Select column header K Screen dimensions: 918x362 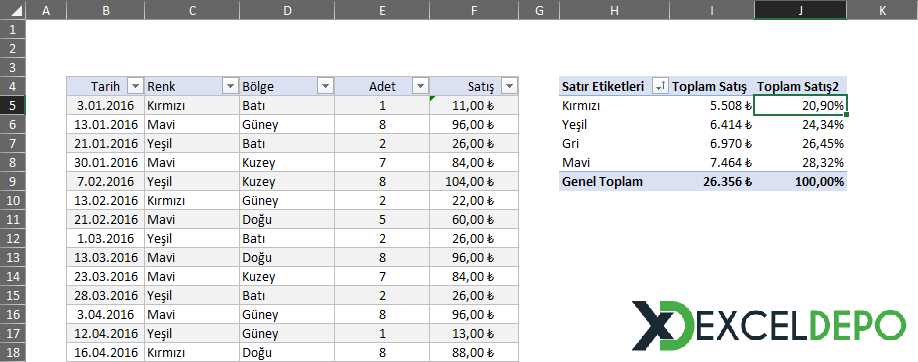tap(882, 9)
